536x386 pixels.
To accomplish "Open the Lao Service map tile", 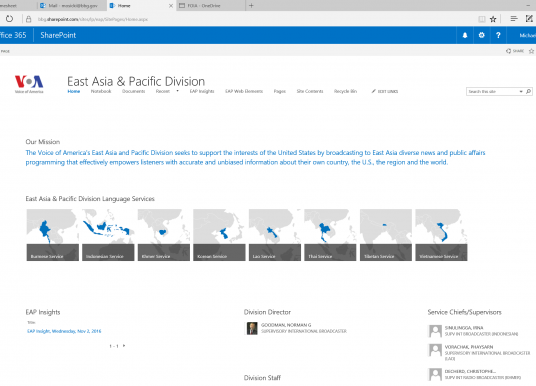I will point(275,235).
